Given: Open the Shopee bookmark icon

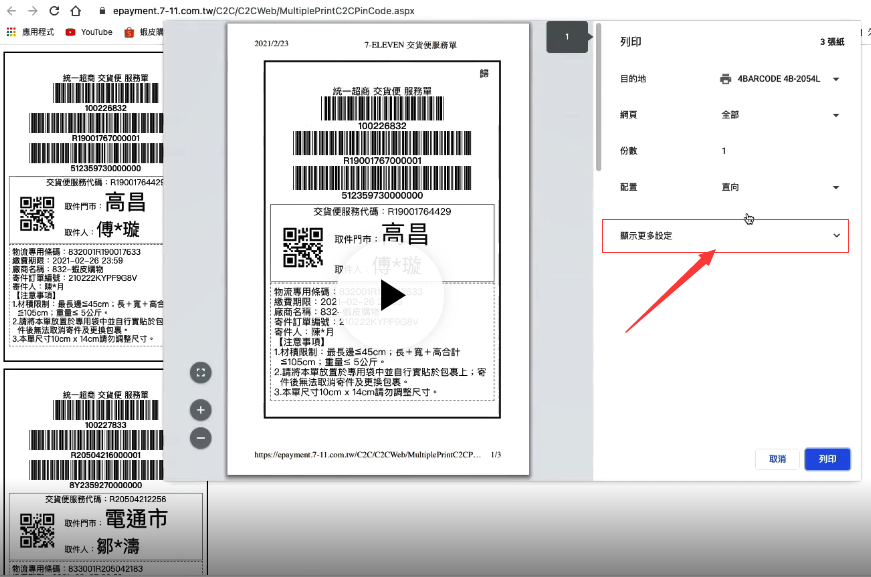Looking at the screenshot, I should [x=129, y=32].
